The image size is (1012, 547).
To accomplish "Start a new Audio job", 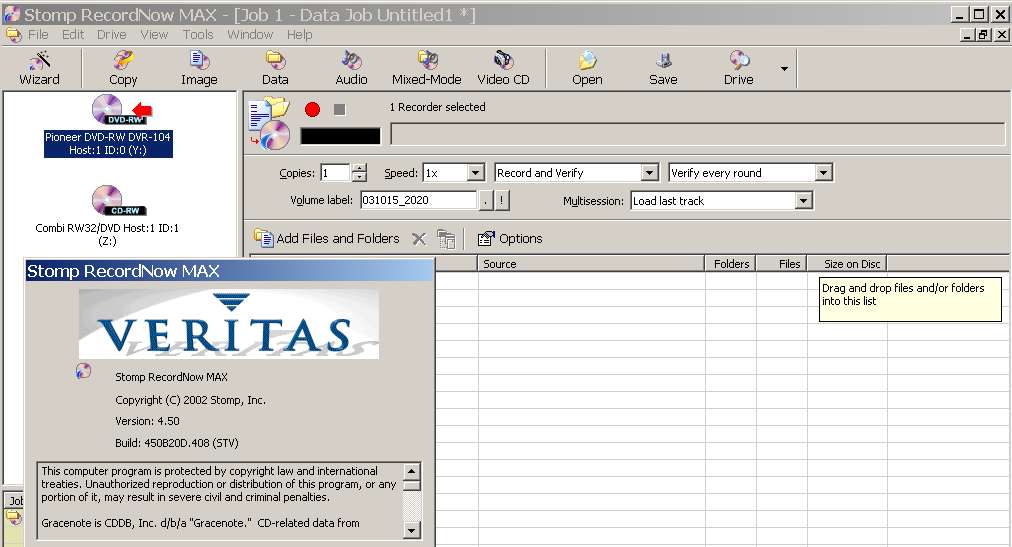I will click(x=351, y=68).
